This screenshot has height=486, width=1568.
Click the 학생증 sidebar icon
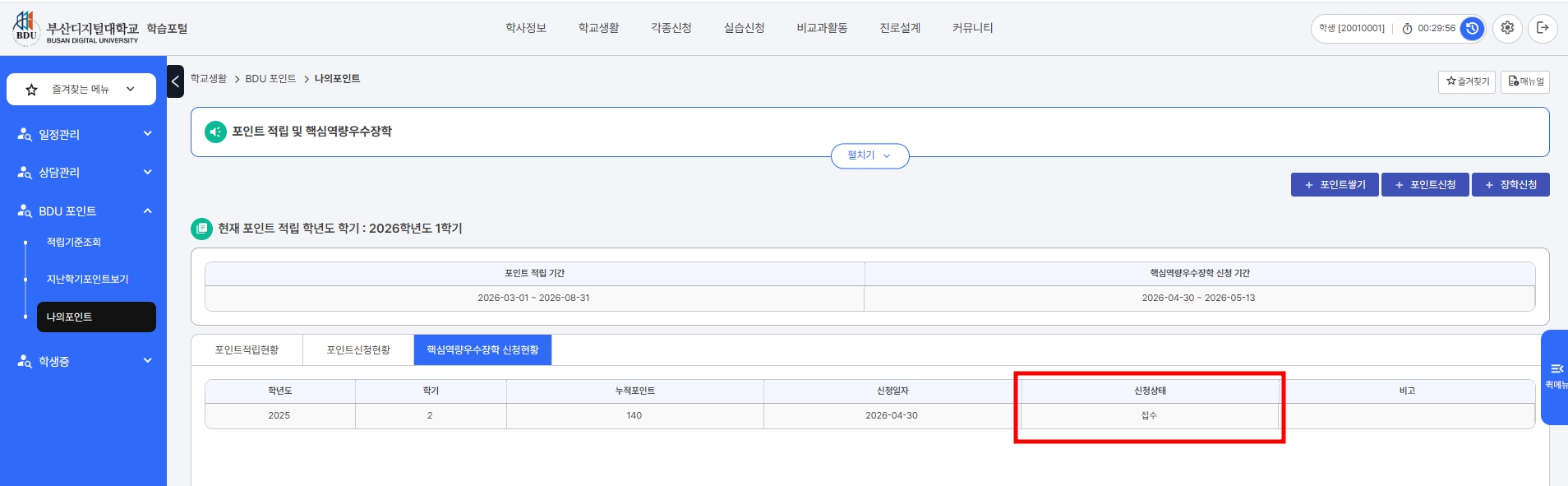click(25, 361)
